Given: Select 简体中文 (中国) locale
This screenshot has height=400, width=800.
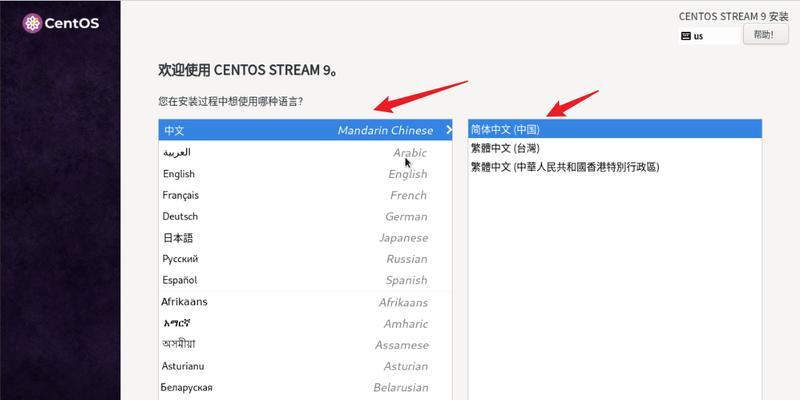Looking at the screenshot, I should point(615,130).
